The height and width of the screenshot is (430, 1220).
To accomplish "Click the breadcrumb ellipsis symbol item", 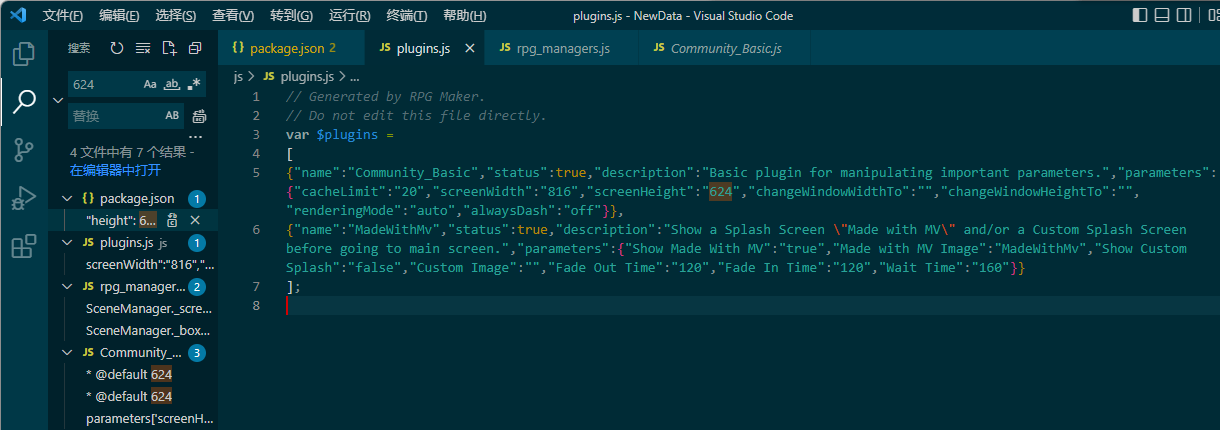I will point(354,76).
